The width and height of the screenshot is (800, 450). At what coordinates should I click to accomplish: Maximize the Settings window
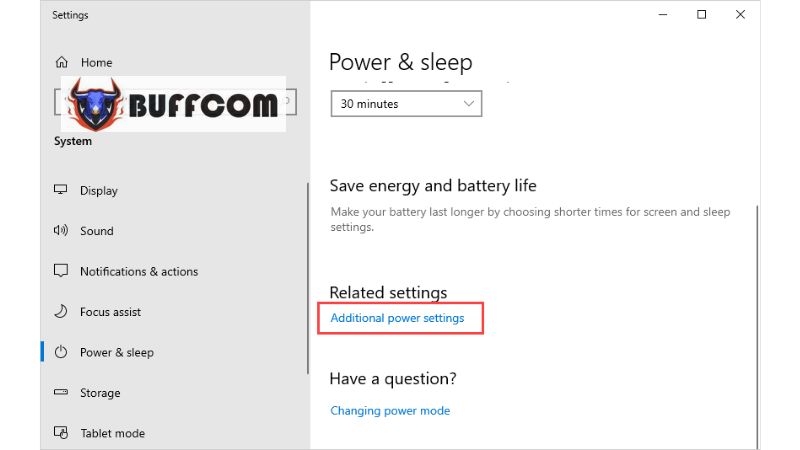click(702, 14)
